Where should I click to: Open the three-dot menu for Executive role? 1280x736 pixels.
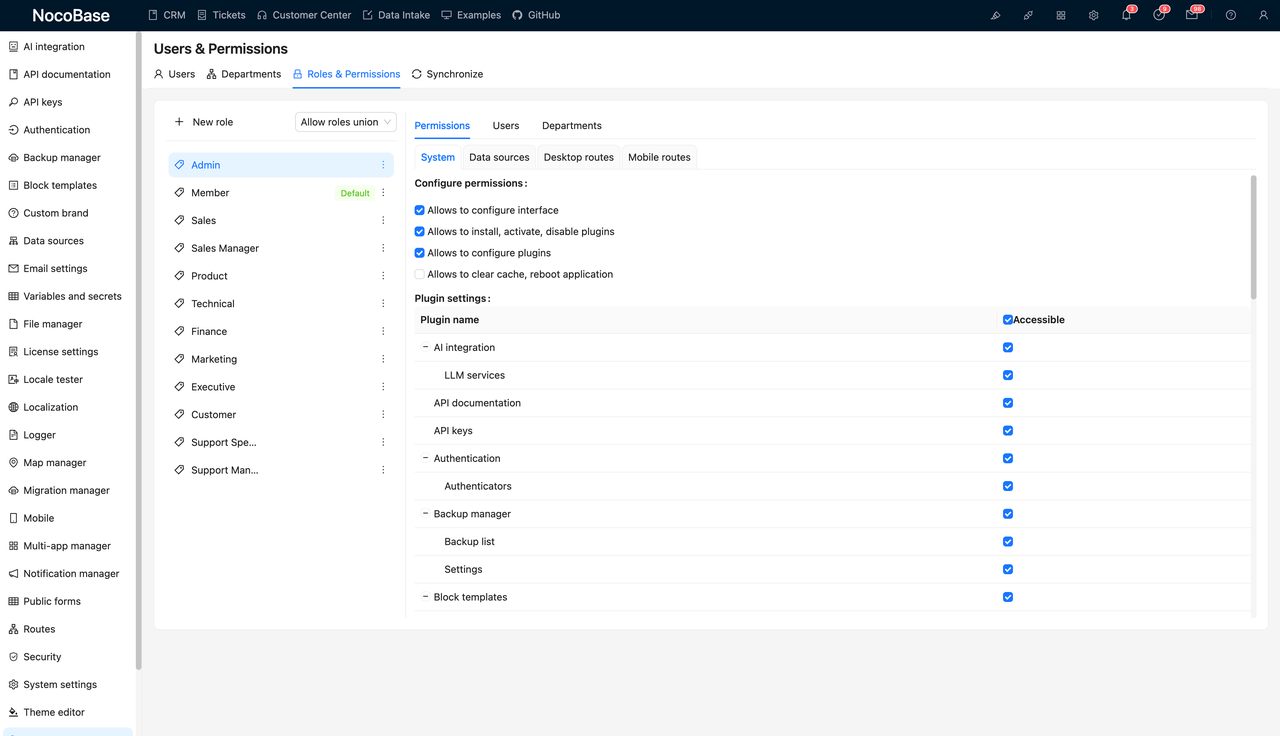(x=383, y=387)
